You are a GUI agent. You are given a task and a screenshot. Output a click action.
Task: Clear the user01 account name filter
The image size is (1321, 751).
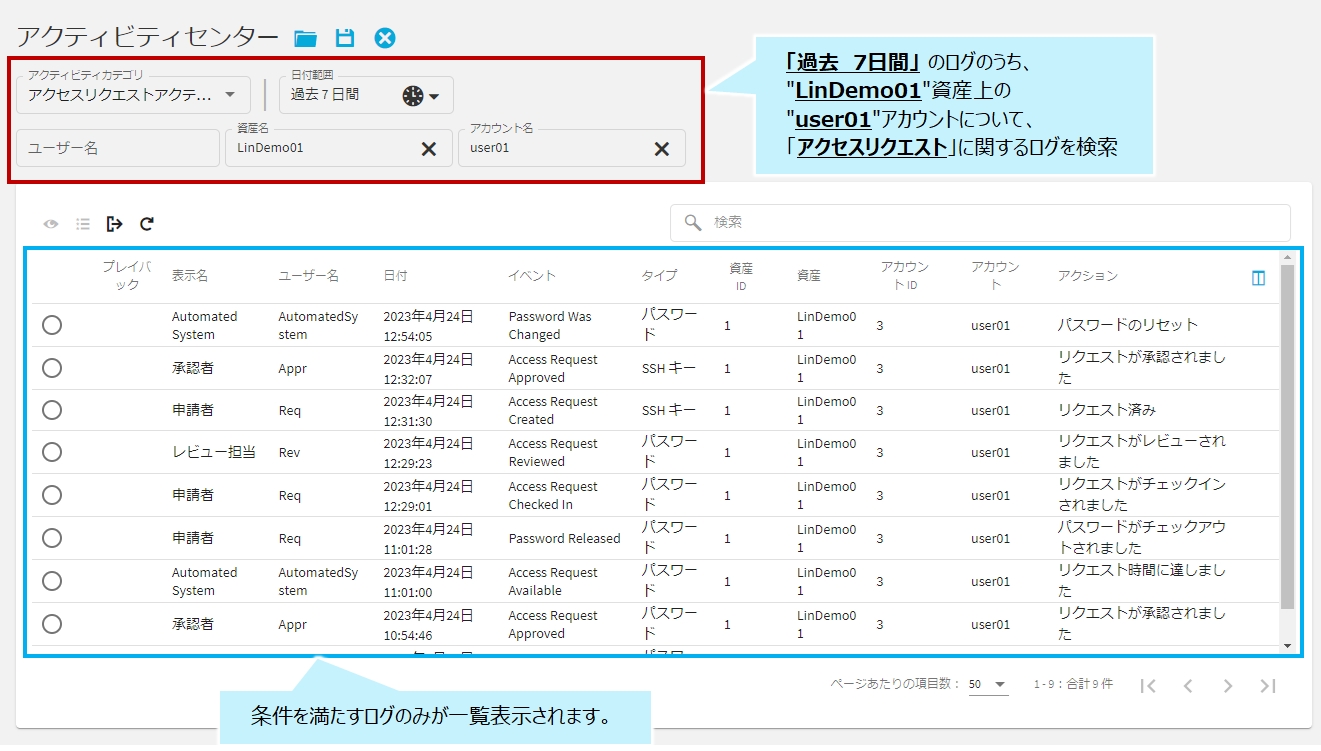point(661,149)
